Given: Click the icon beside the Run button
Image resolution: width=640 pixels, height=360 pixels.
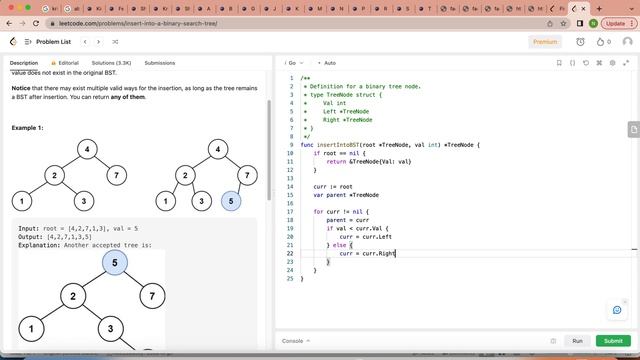Looking at the screenshot, I should (553, 341).
